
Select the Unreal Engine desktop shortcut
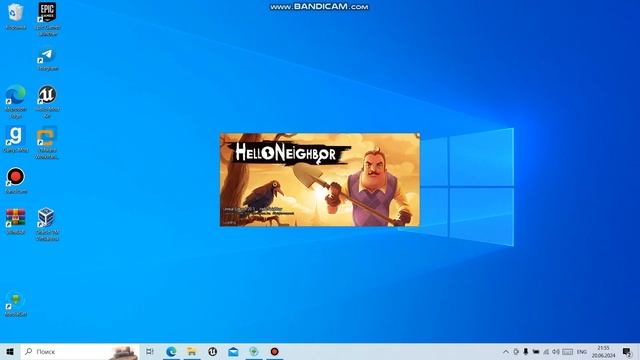pyautogui.click(x=47, y=101)
